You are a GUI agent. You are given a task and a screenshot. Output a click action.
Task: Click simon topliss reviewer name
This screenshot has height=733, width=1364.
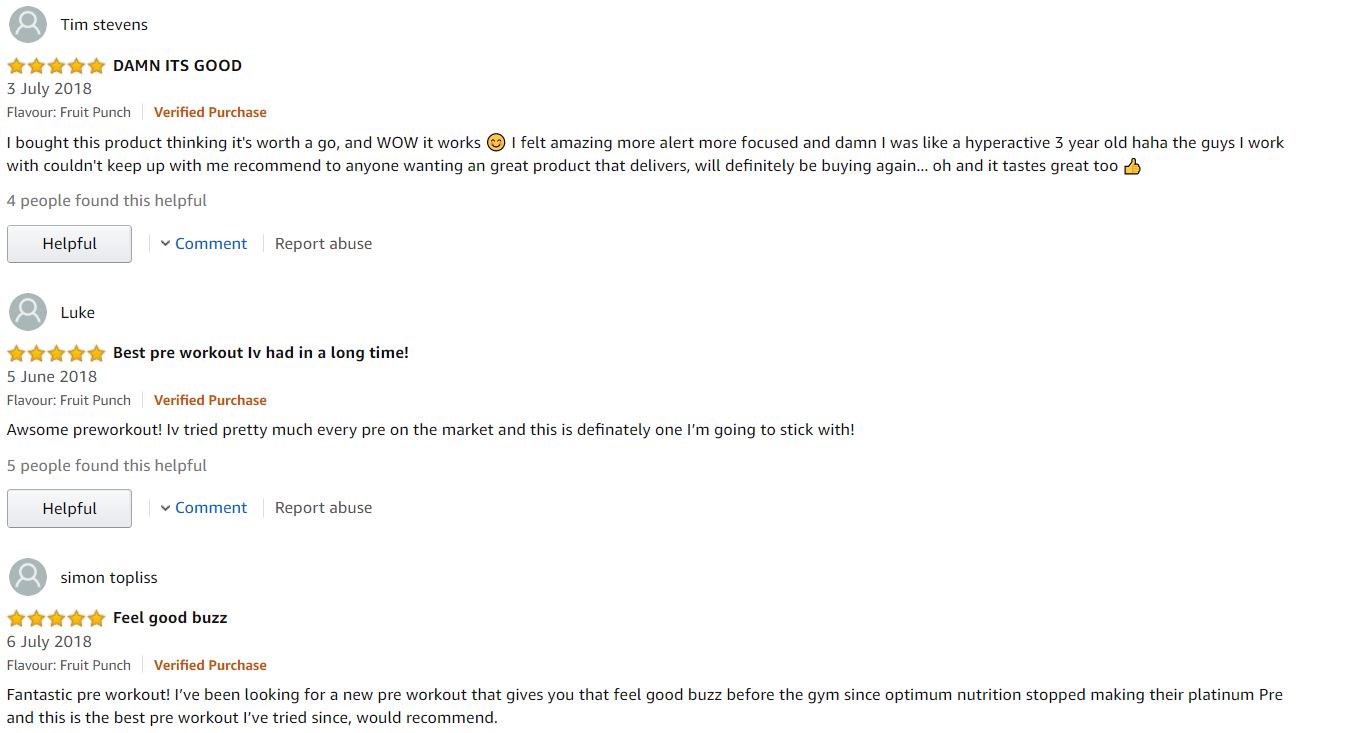tap(109, 578)
